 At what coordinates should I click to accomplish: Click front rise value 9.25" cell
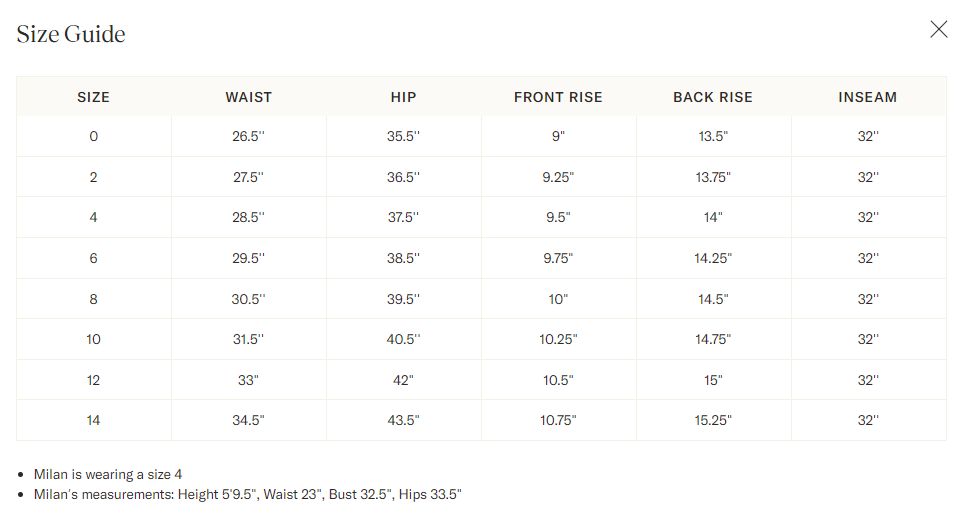click(558, 177)
